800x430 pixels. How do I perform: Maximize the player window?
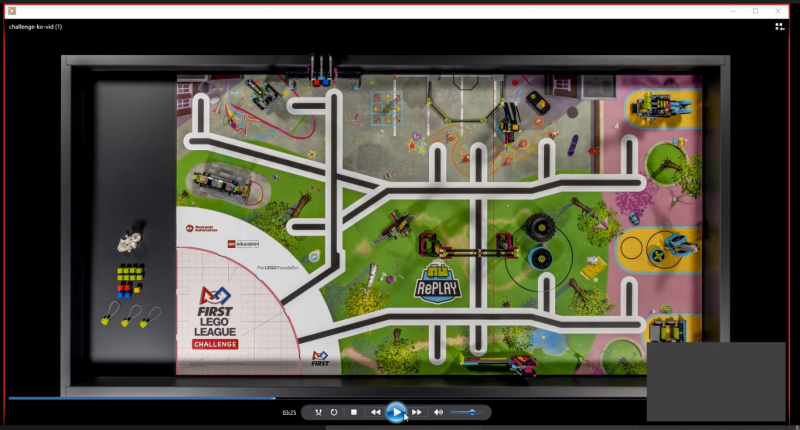pos(755,10)
